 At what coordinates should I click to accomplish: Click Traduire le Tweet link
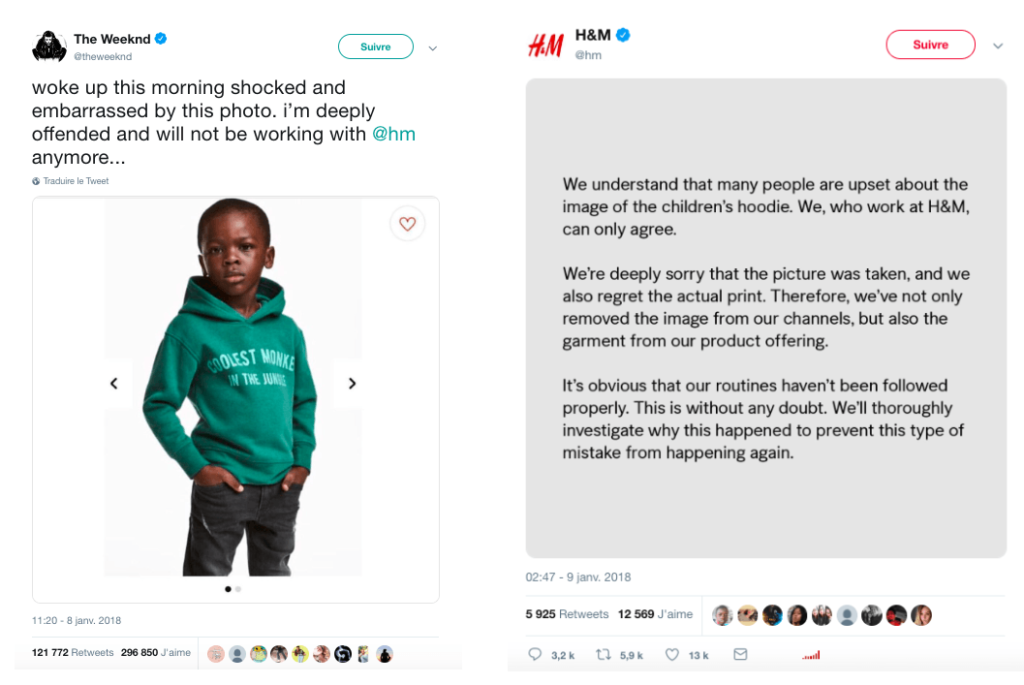76,181
